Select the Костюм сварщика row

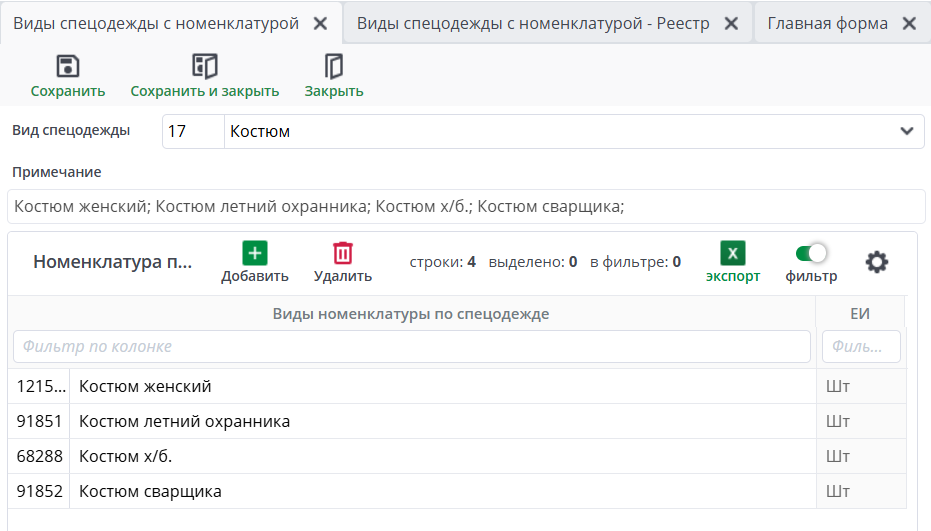tap(440, 492)
